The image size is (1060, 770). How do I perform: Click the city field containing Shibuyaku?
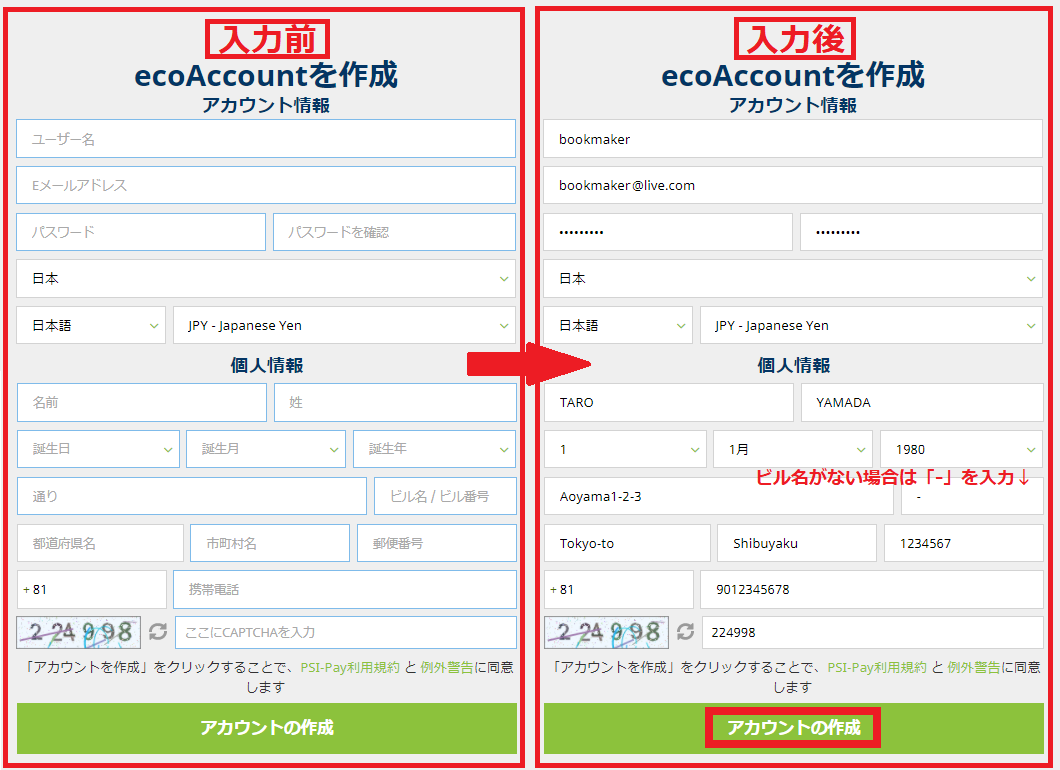pyautogui.click(x=796, y=543)
